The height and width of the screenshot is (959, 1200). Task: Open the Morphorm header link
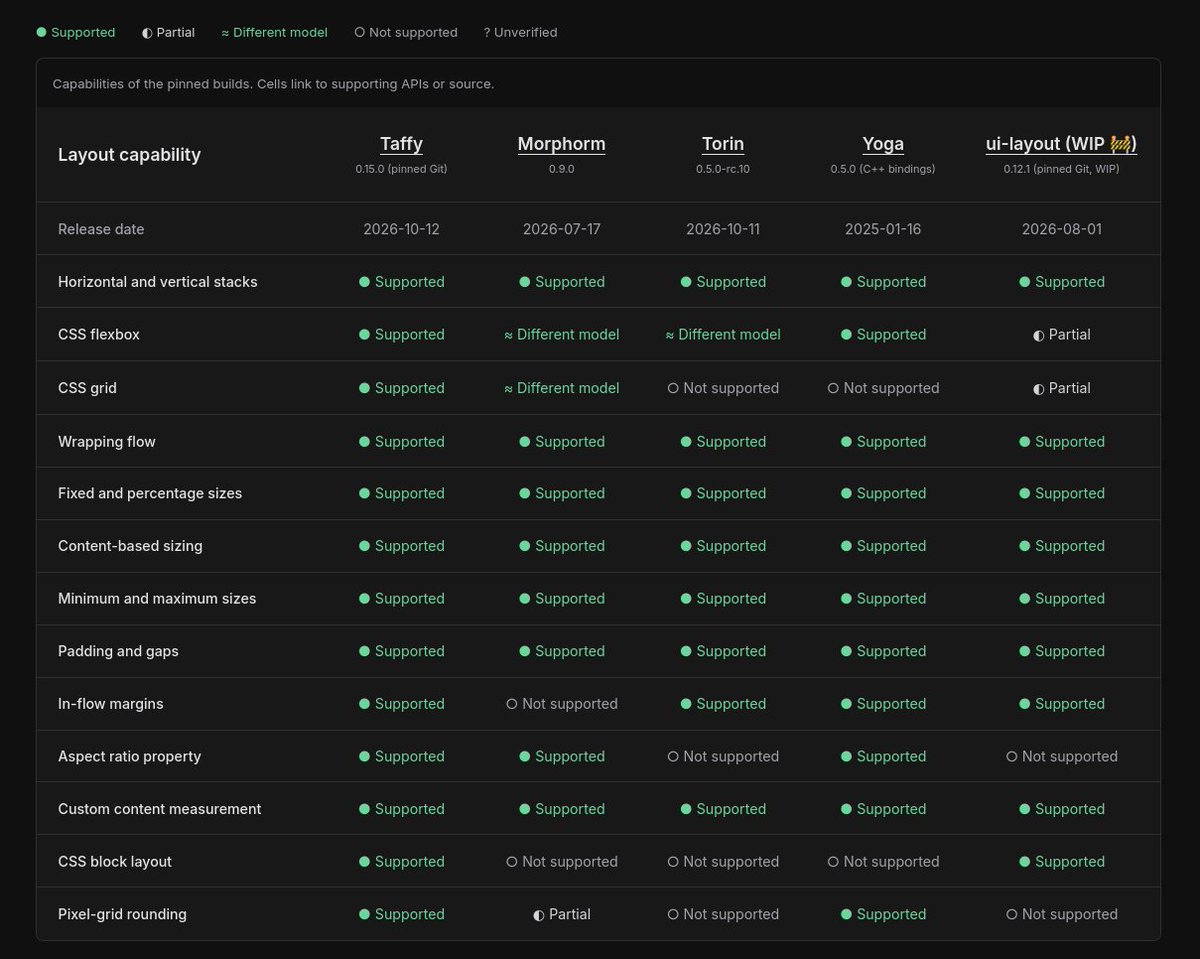pos(561,144)
